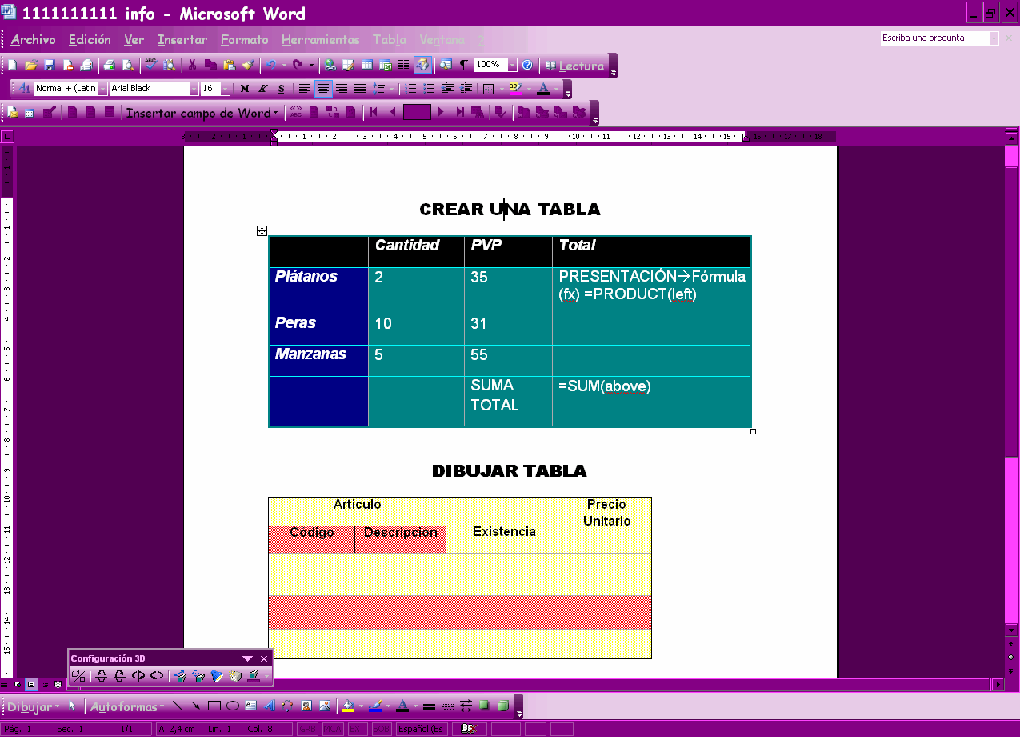1020x737 pixels.
Task: Toggle underline formatting
Action: [x=280, y=88]
